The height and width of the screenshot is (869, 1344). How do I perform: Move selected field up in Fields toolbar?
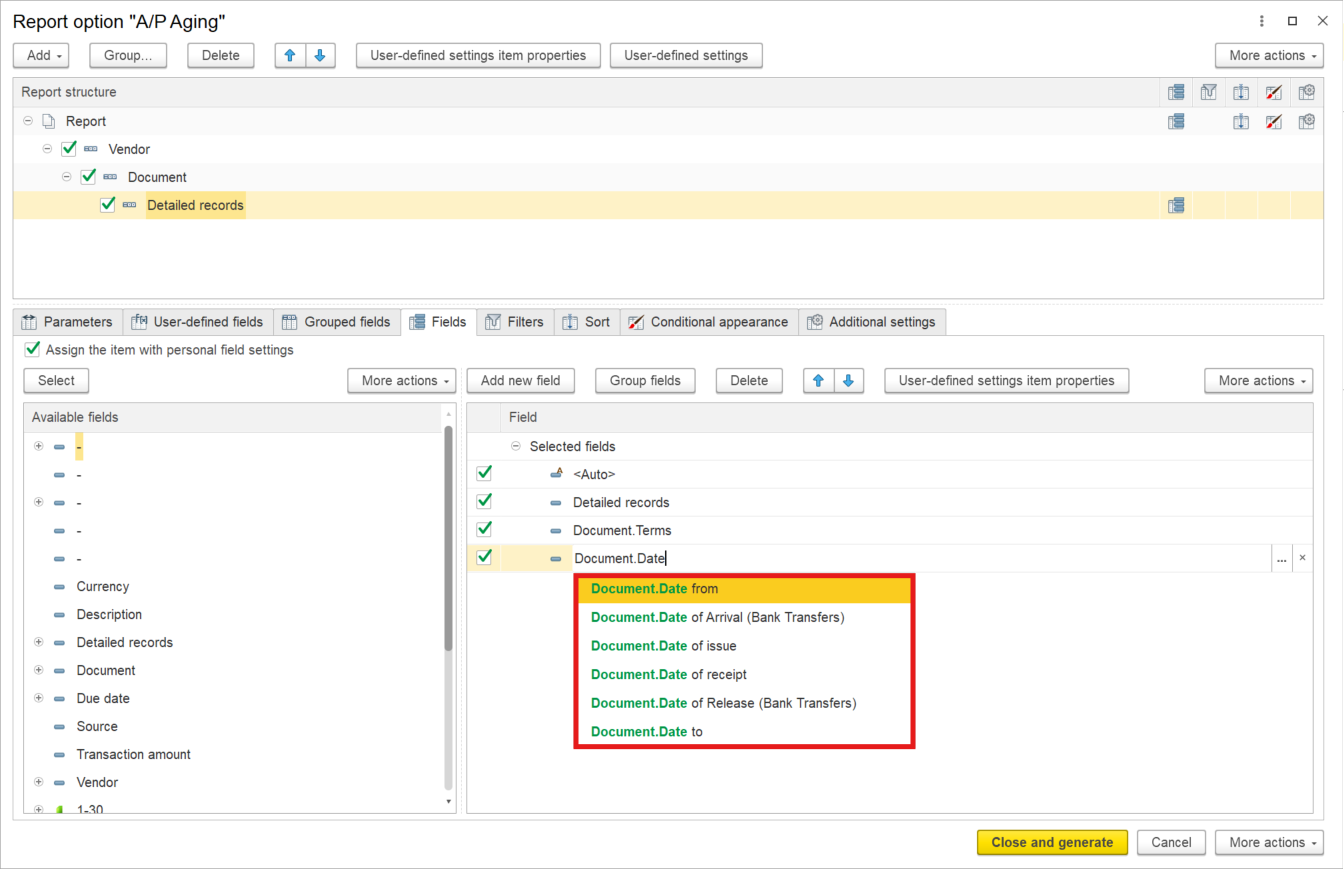pyautogui.click(x=819, y=381)
